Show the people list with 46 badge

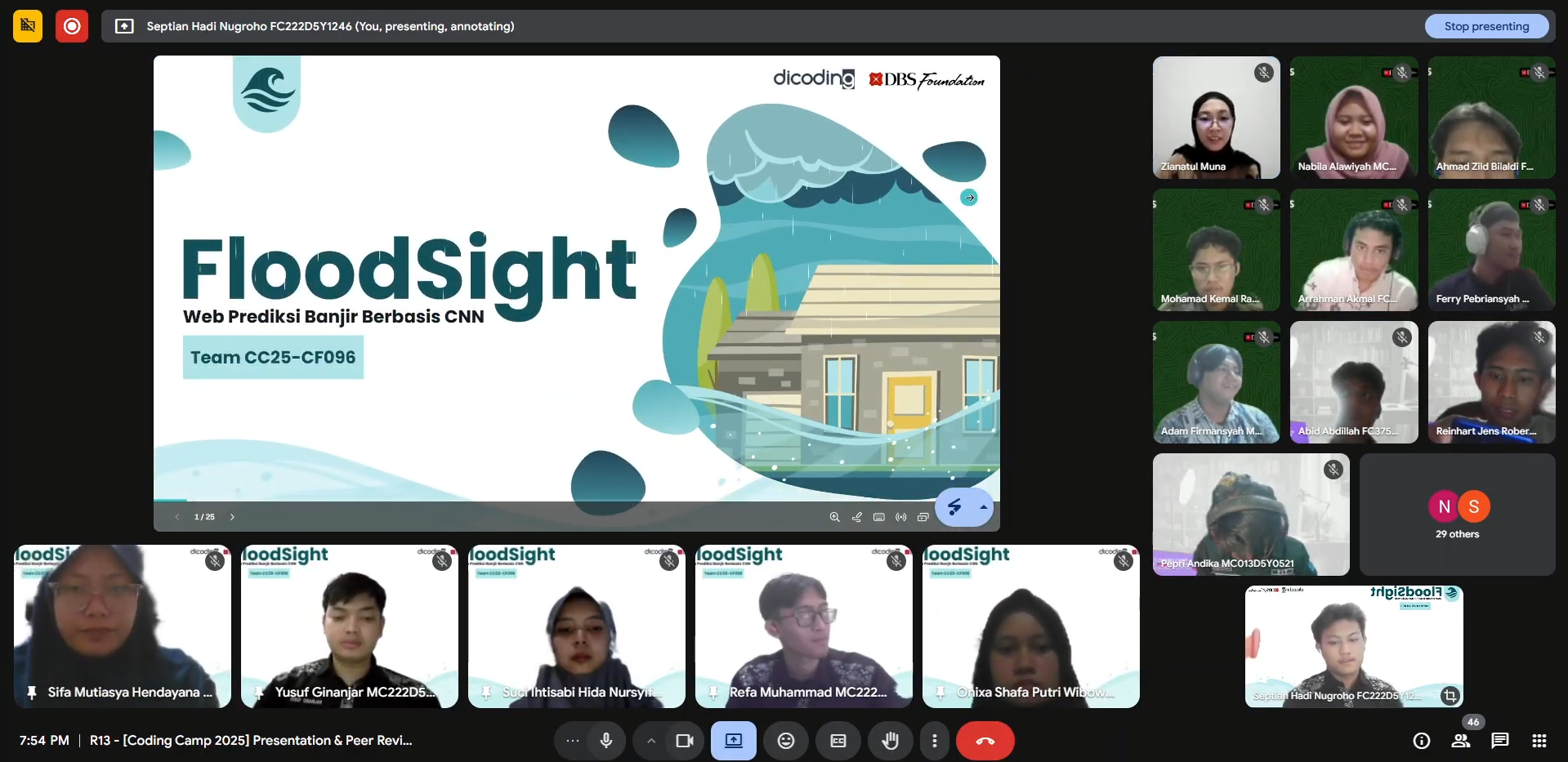tap(1460, 741)
